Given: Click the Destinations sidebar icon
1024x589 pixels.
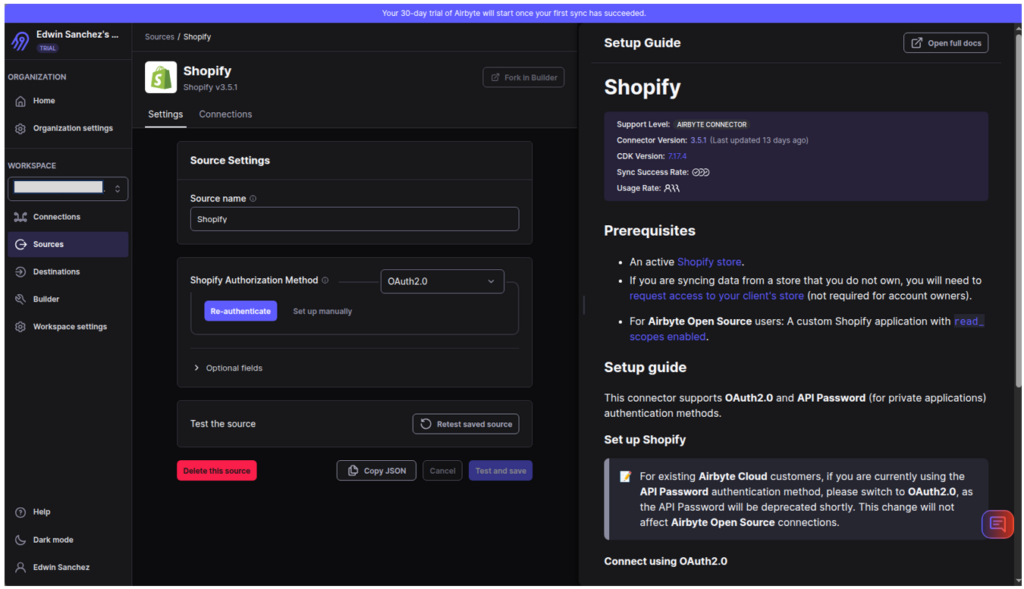Looking at the screenshot, I should [x=20, y=272].
